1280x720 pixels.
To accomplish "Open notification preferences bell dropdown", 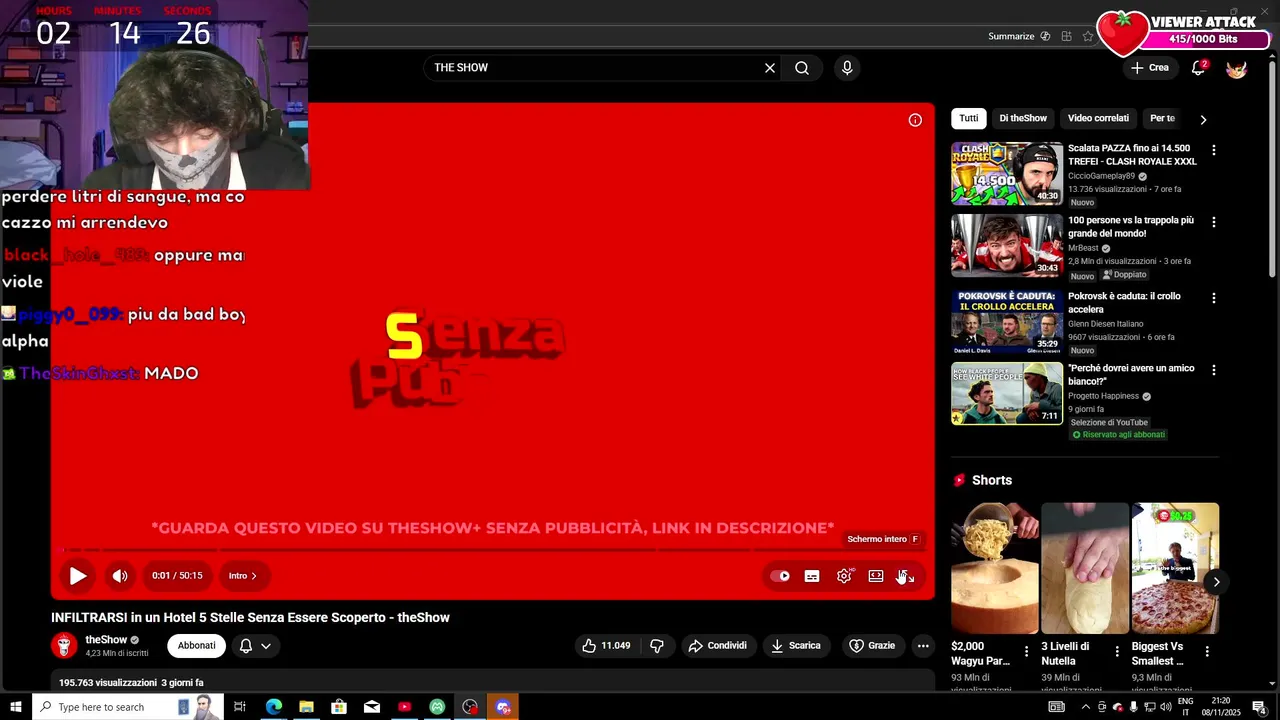I will (255, 646).
